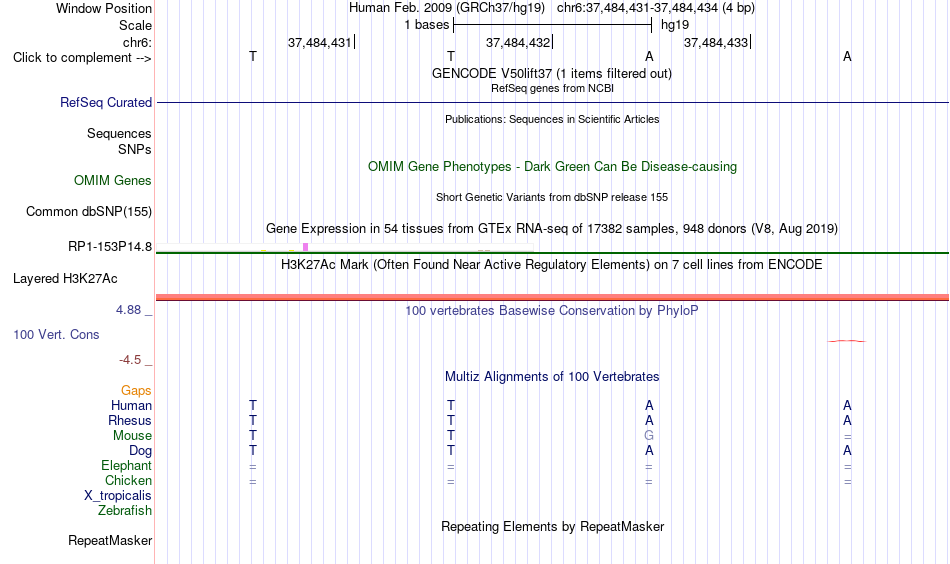Click the Scale label
Viewport: 950px width, 564px height.
coord(135,25)
